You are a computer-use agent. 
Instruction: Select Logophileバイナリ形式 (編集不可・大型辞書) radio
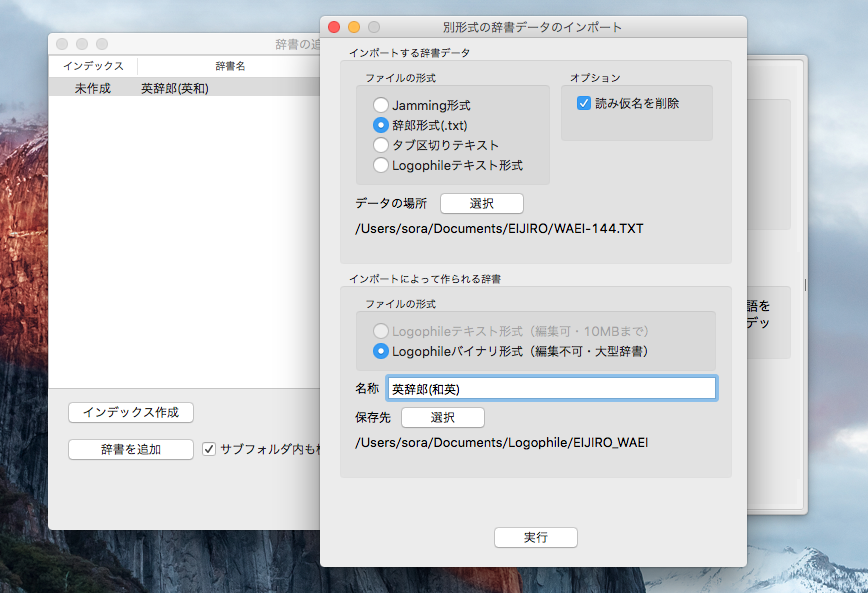[x=381, y=351]
